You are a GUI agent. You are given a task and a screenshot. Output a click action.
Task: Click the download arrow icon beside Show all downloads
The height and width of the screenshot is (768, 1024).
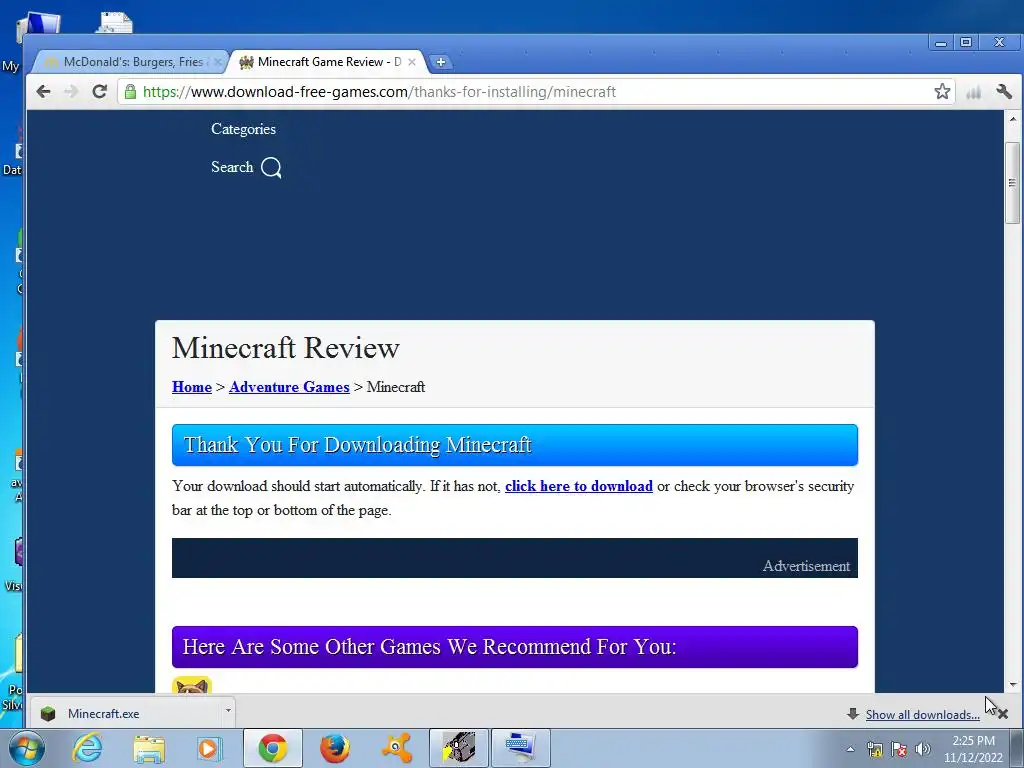pos(852,714)
